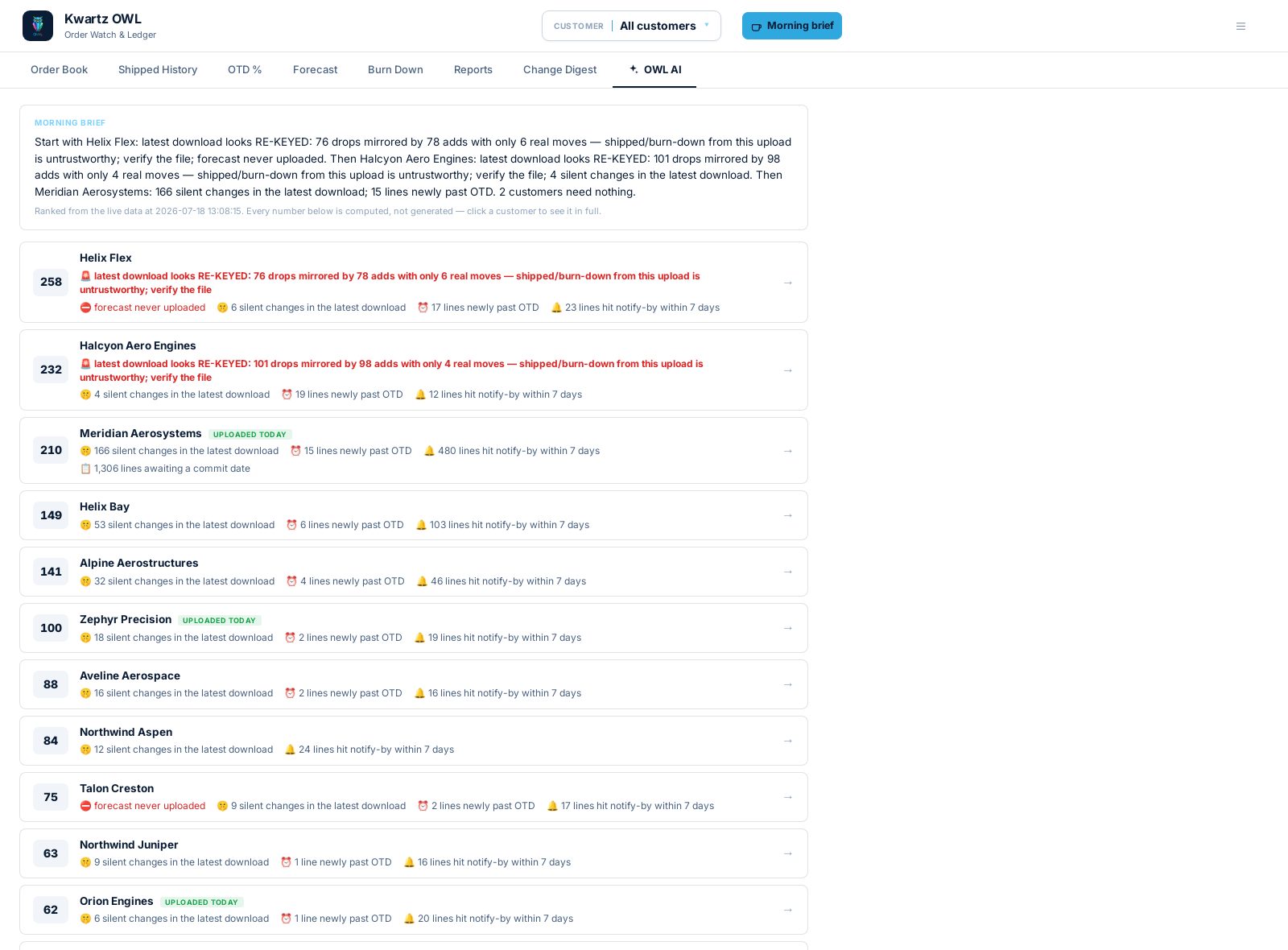The height and width of the screenshot is (950, 1288).
Task: Click the Aveline Aerospace customer name
Action: (x=130, y=675)
